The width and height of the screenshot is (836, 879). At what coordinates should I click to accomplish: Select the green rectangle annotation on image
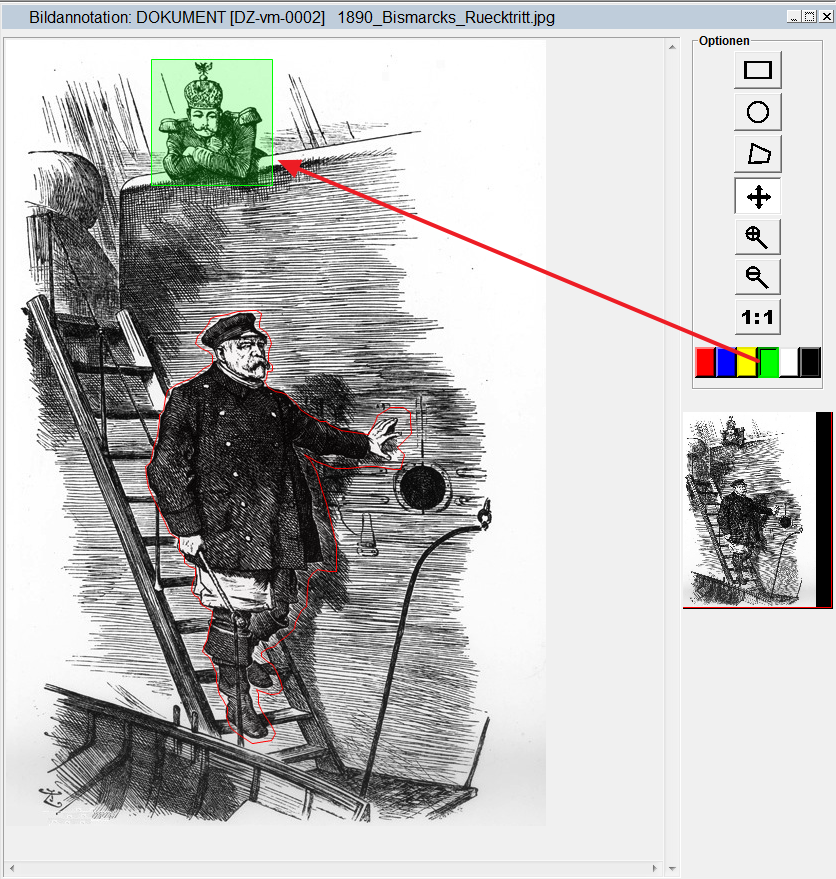[212, 122]
